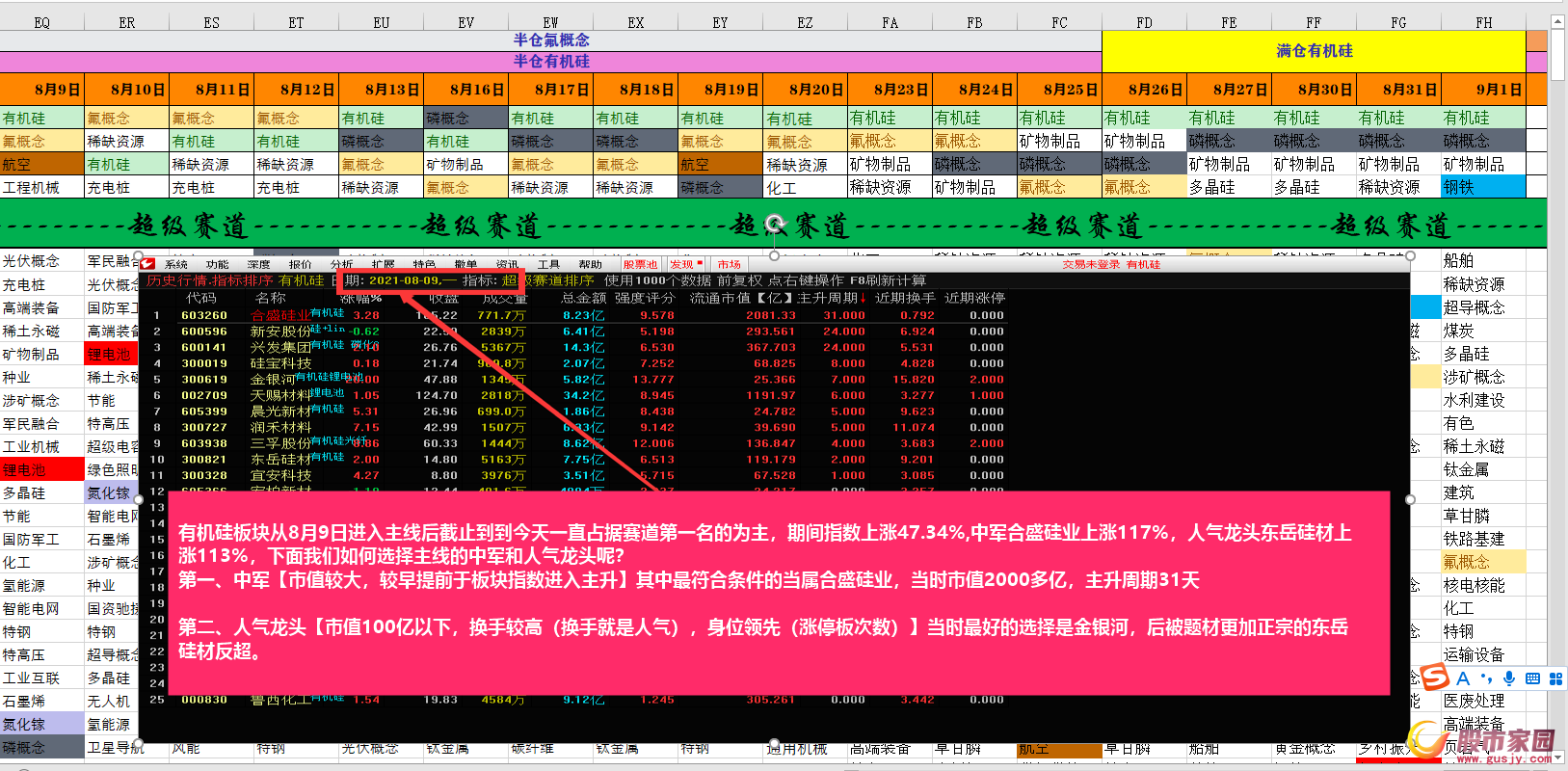Open the Sogou soft keyboard icon
1568x771 pixels.
tap(1532, 678)
